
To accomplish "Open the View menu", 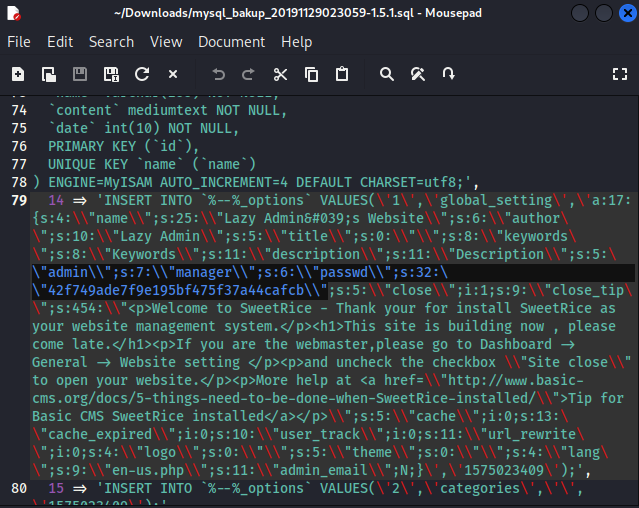I will click(166, 42).
